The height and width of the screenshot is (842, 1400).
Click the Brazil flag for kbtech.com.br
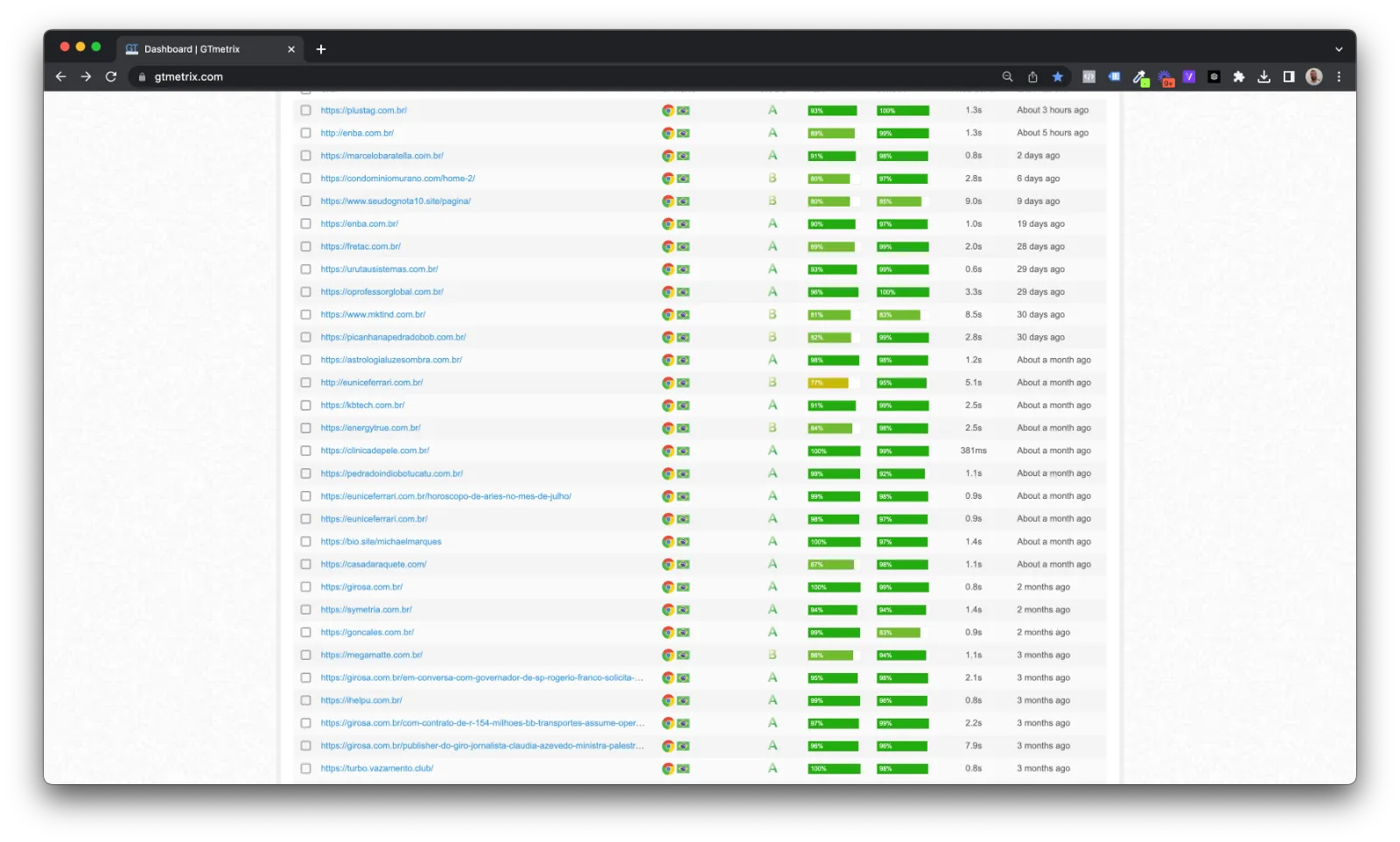tap(683, 405)
